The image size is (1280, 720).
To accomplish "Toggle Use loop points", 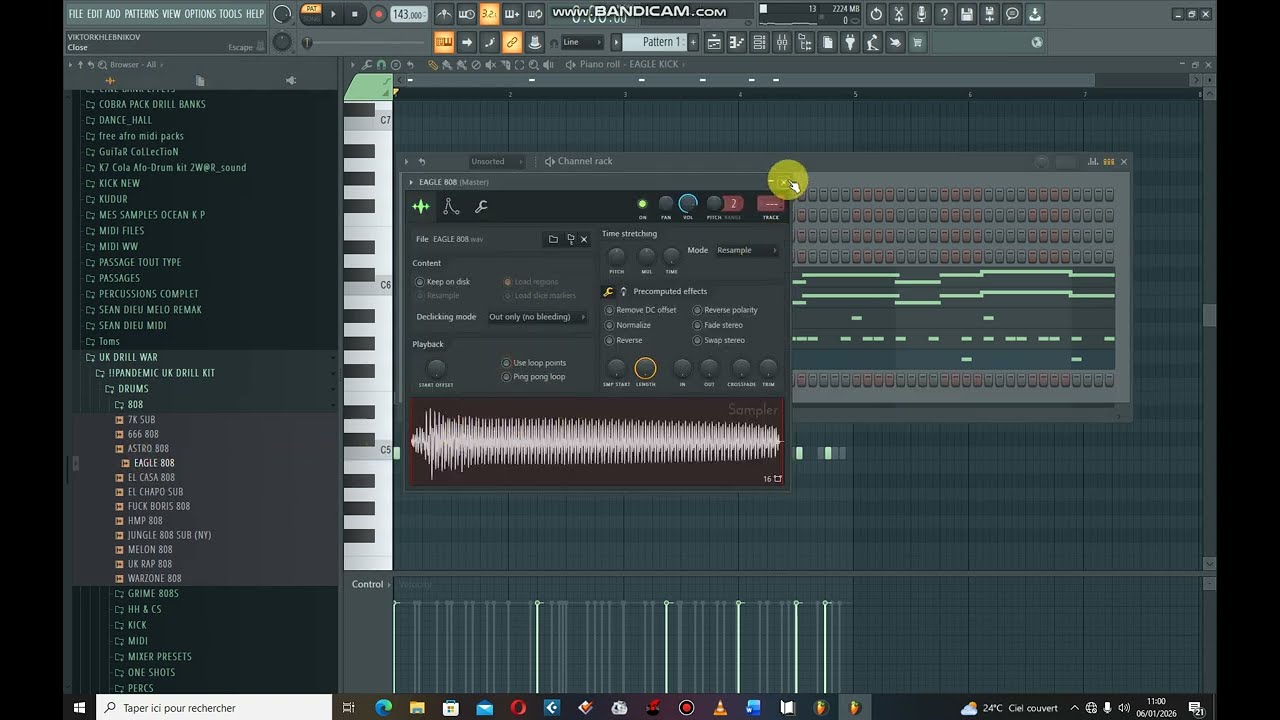I will click(x=534, y=363).
